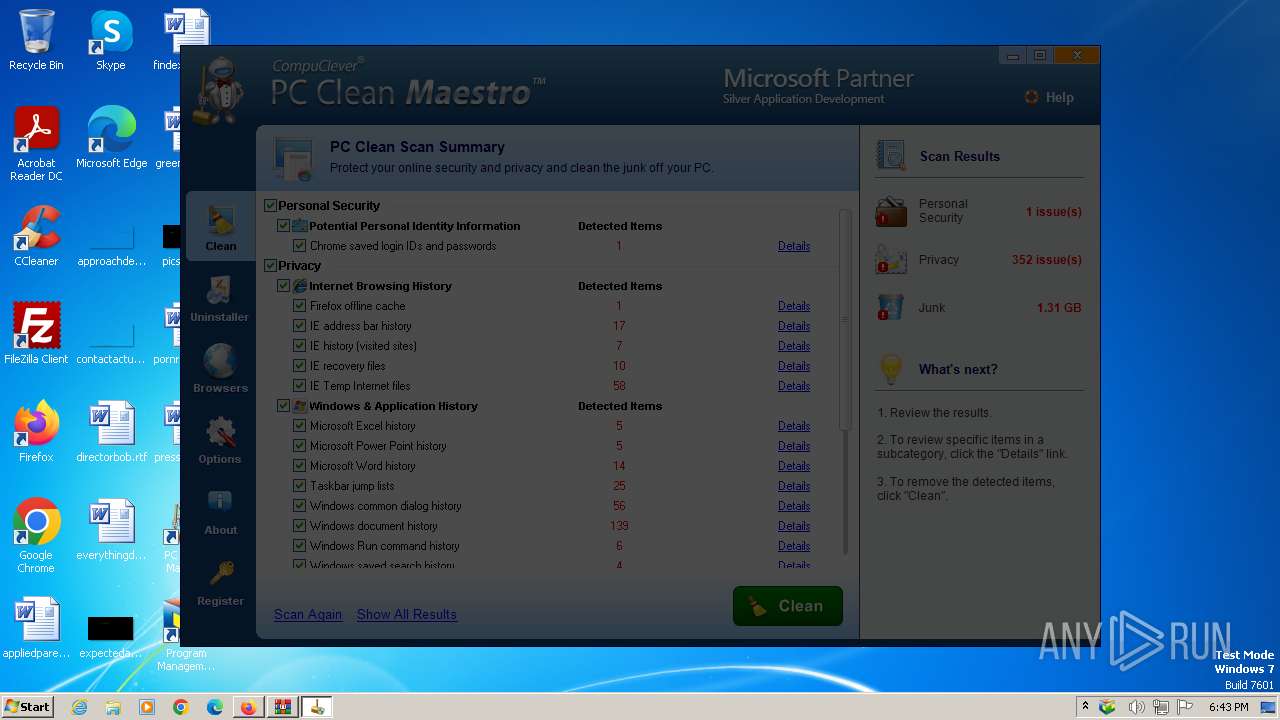
Task: View Details for IE history visited sites
Action: pyautogui.click(x=794, y=346)
